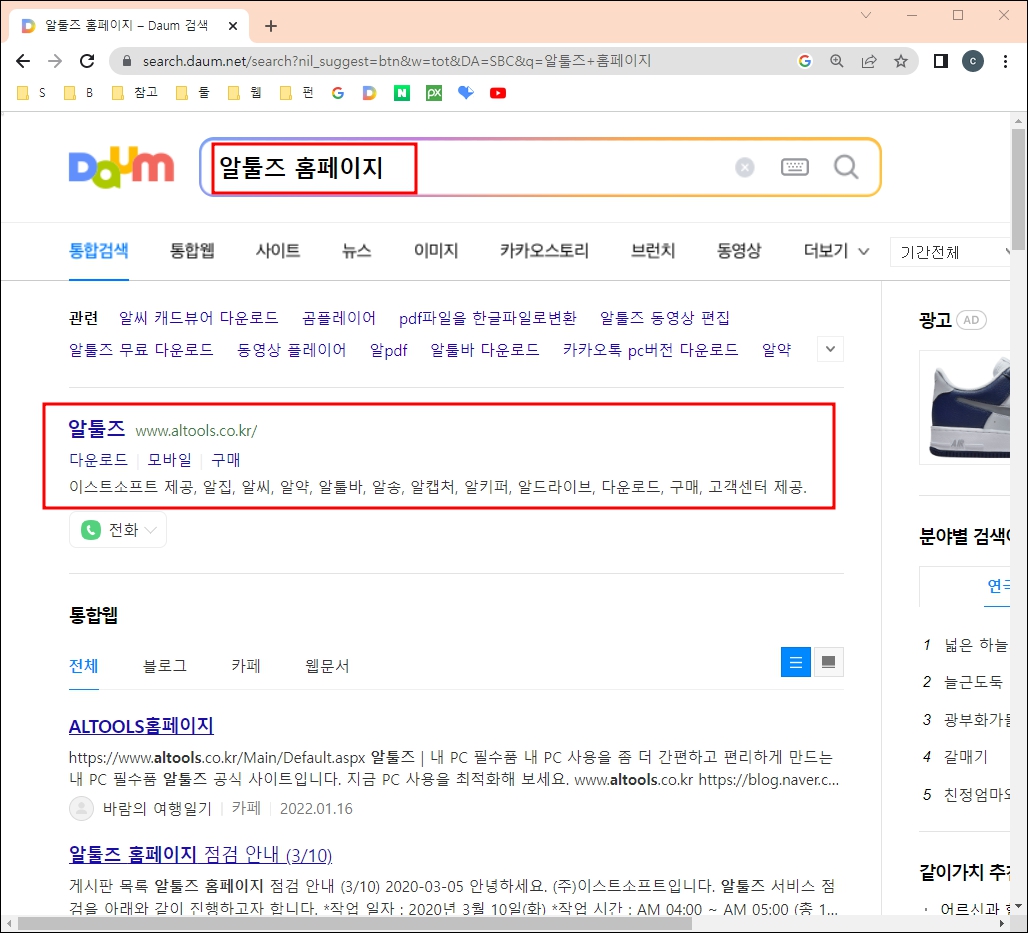Clear the search box with the x icon
This screenshot has width=1028, height=933.
(744, 167)
